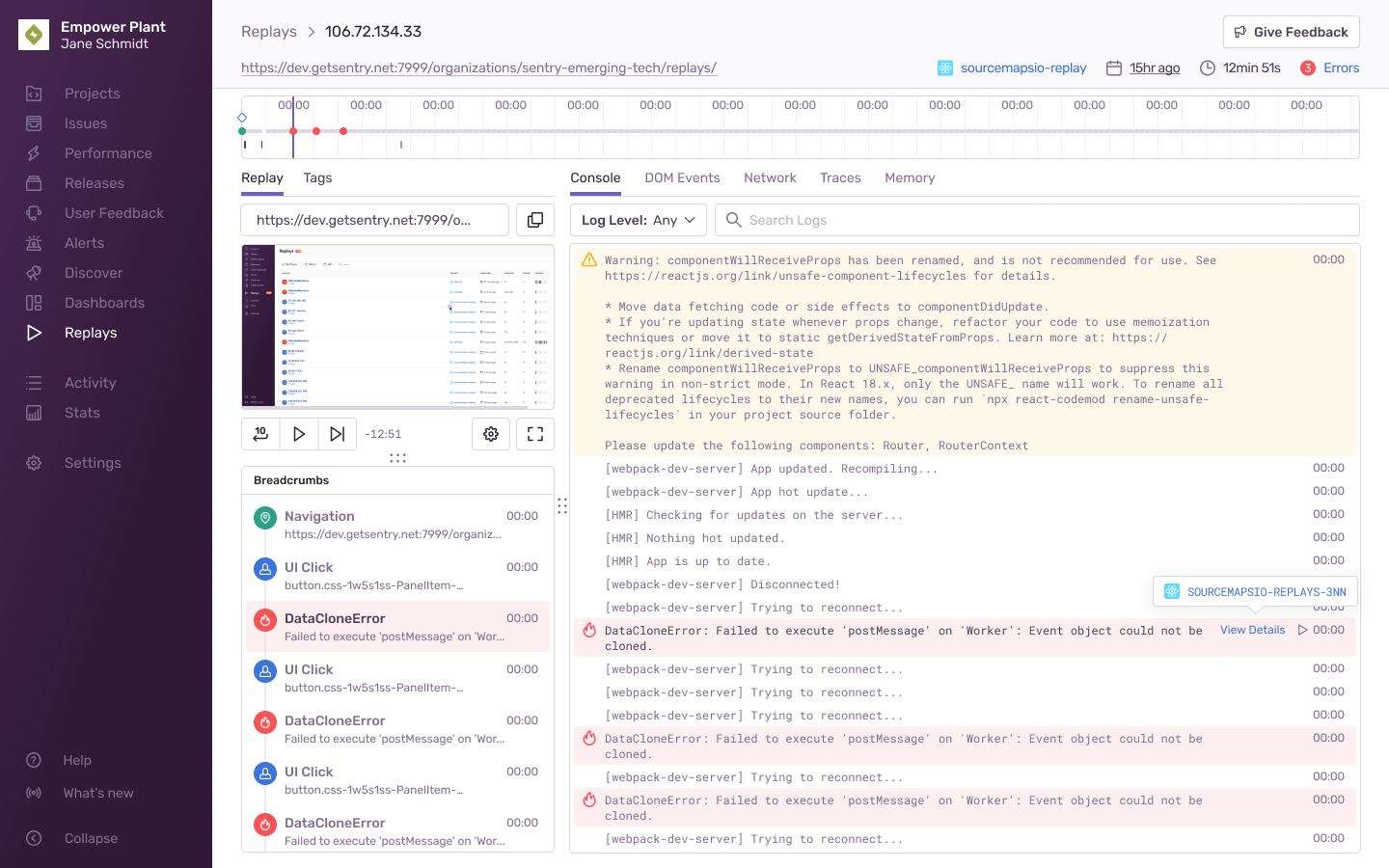
Task: Select the Replay tab
Action: (262, 177)
